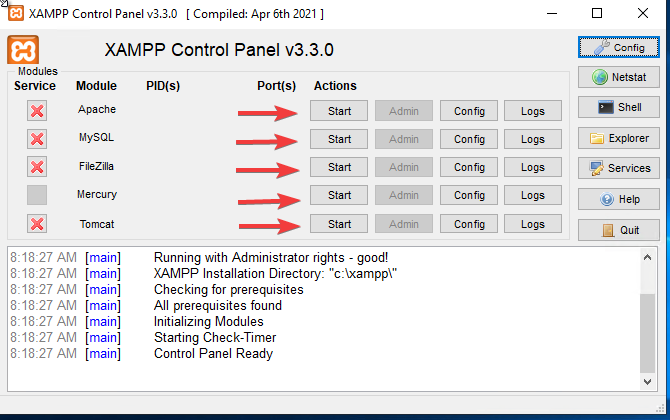670x420 pixels.
Task: Open the Services button
Action: (x=619, y=168)
